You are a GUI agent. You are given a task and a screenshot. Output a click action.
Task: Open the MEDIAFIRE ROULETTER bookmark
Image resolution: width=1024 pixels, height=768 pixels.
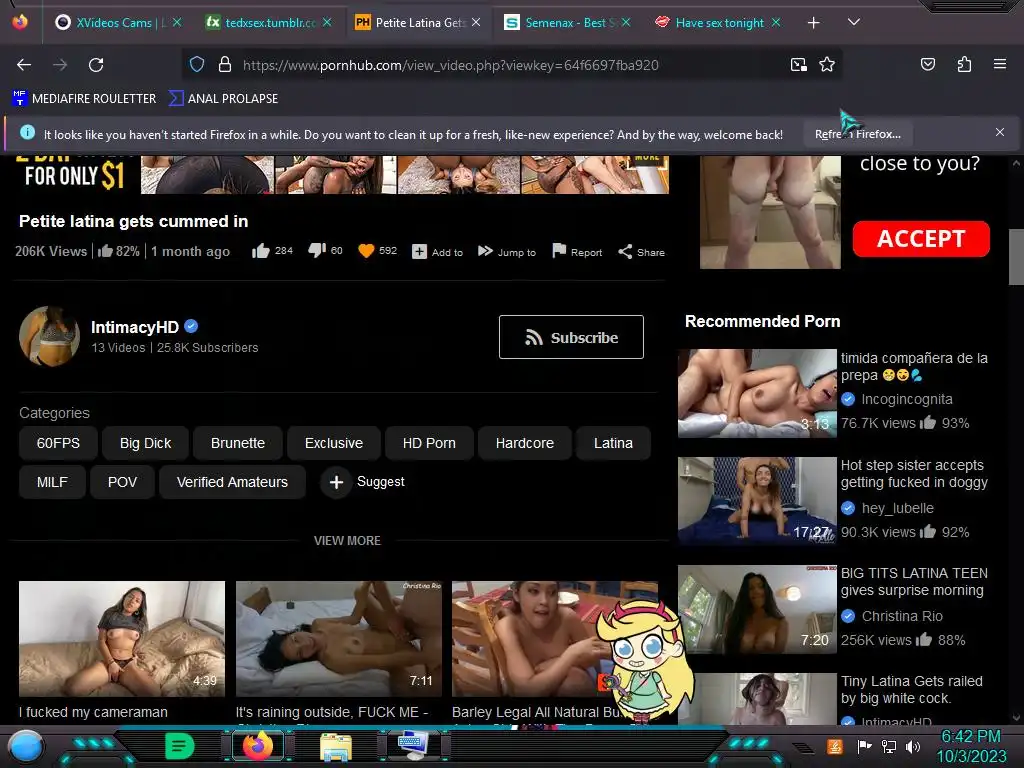click(84, 99)
